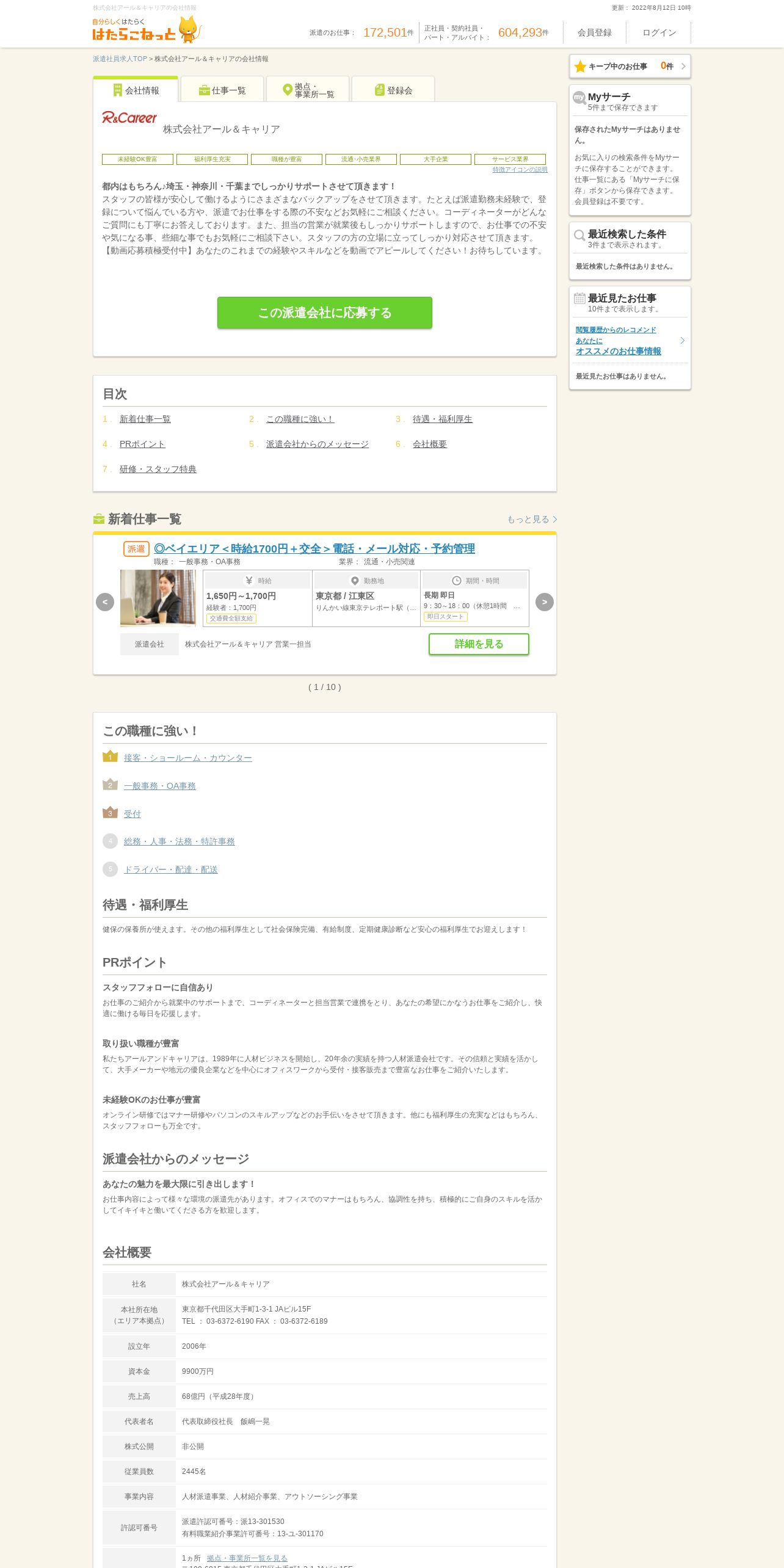Jump to 会社概要 in table of contents

[x=430, y=444]
